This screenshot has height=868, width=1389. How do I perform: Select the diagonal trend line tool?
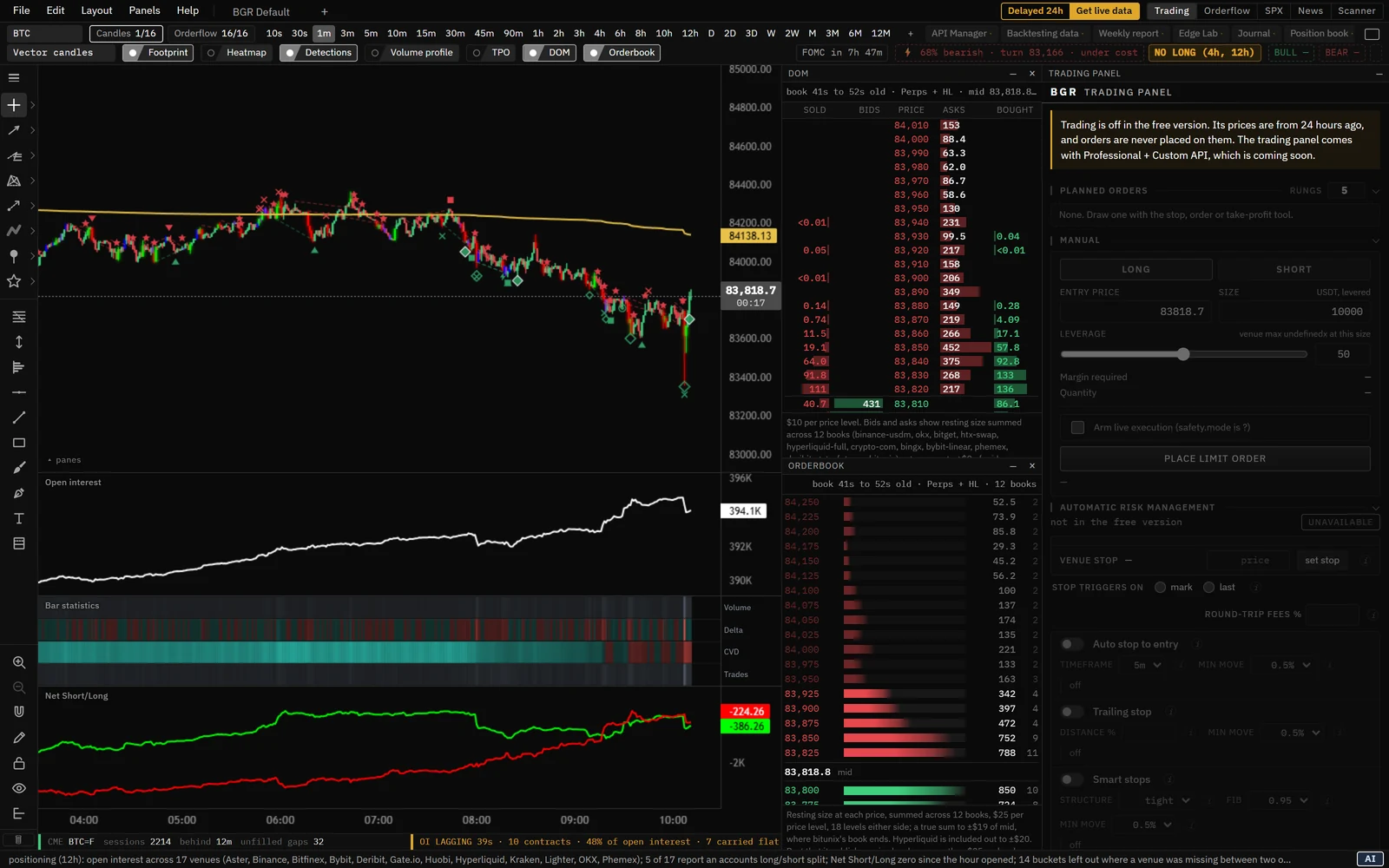pos(19,418)
